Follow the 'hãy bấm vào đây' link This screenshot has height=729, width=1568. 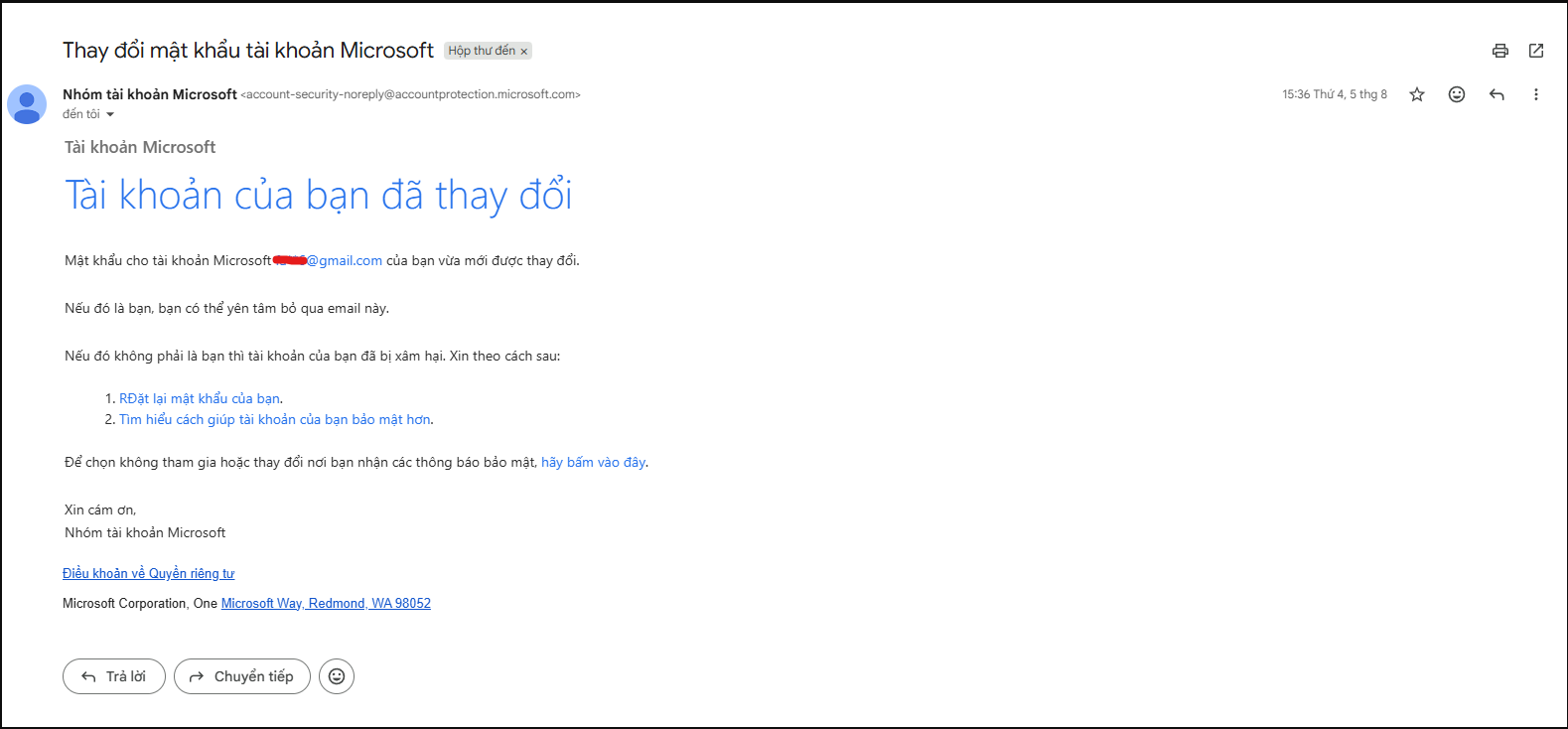point(594,462)
